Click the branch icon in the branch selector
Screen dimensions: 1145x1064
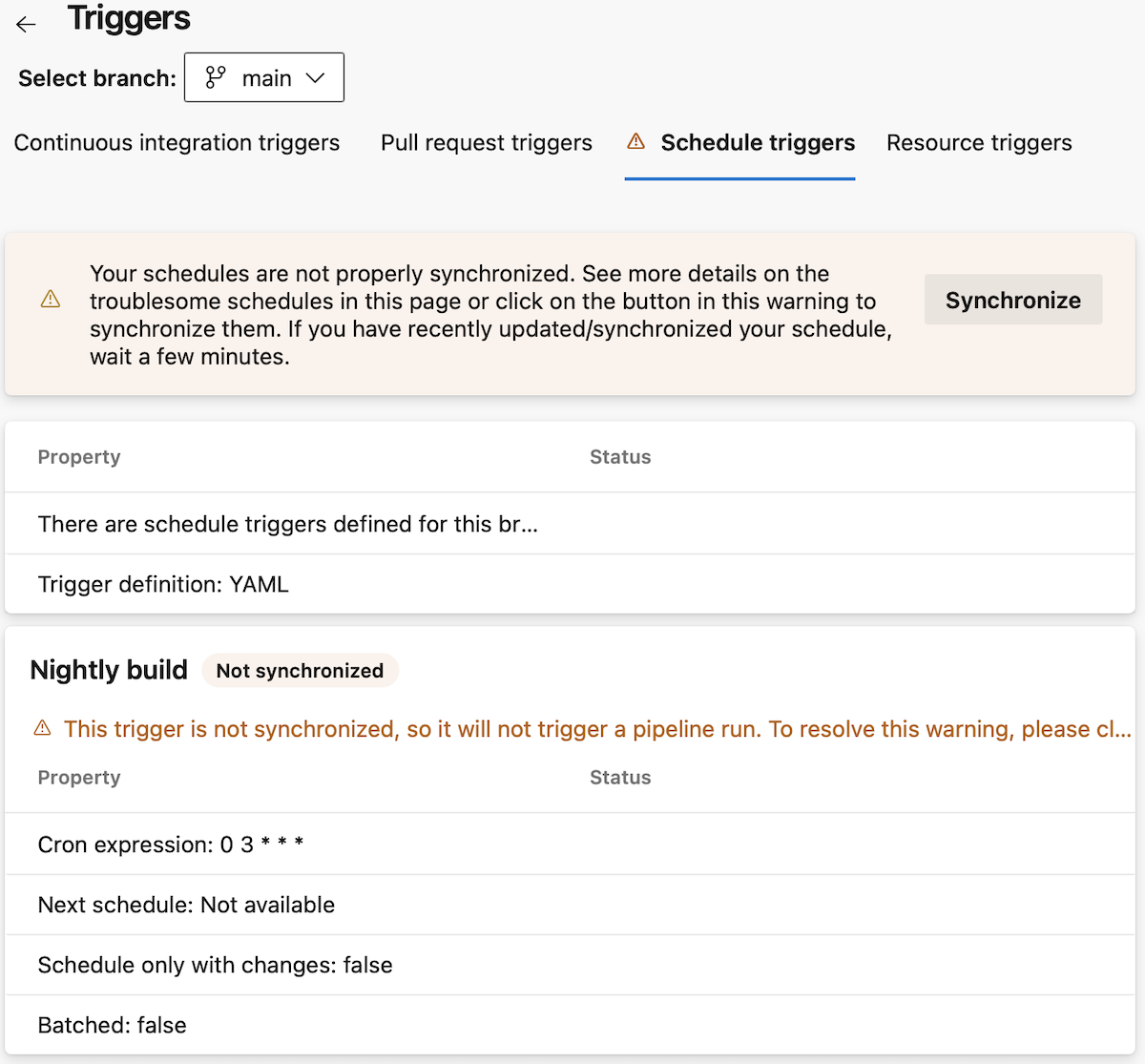click(216, 77)
